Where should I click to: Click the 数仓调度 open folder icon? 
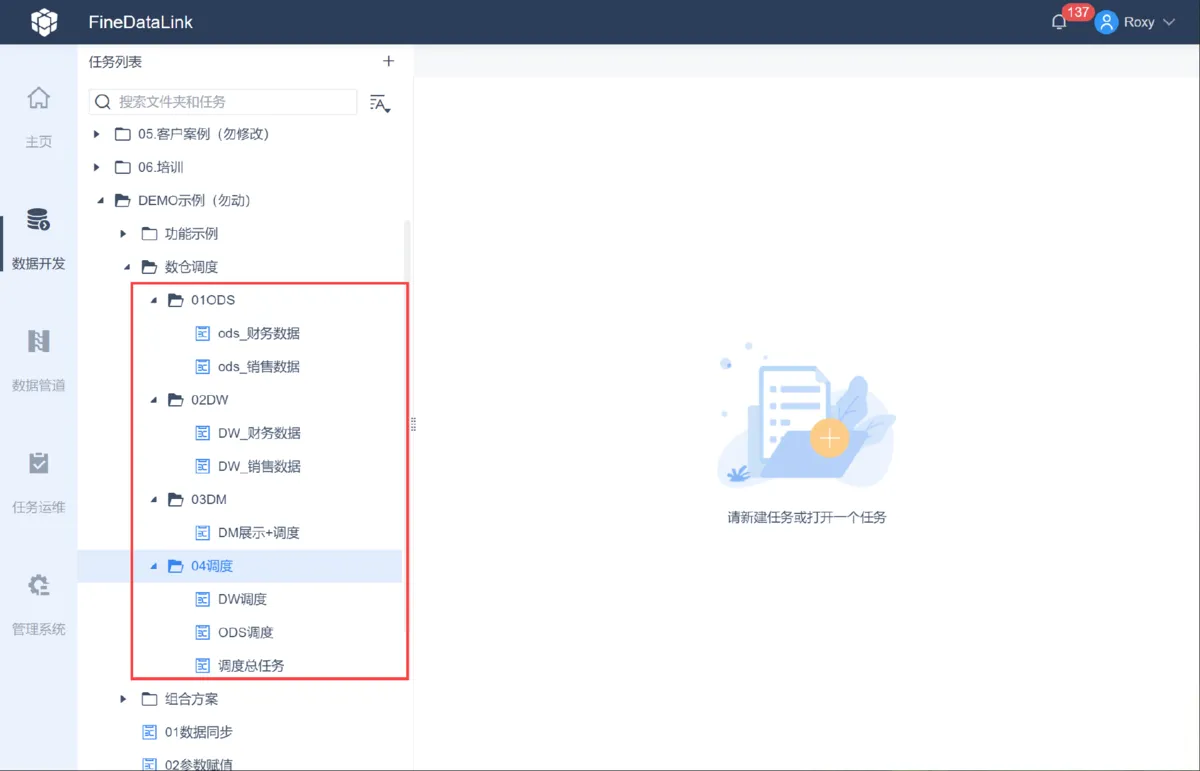[x=149, y=267]
